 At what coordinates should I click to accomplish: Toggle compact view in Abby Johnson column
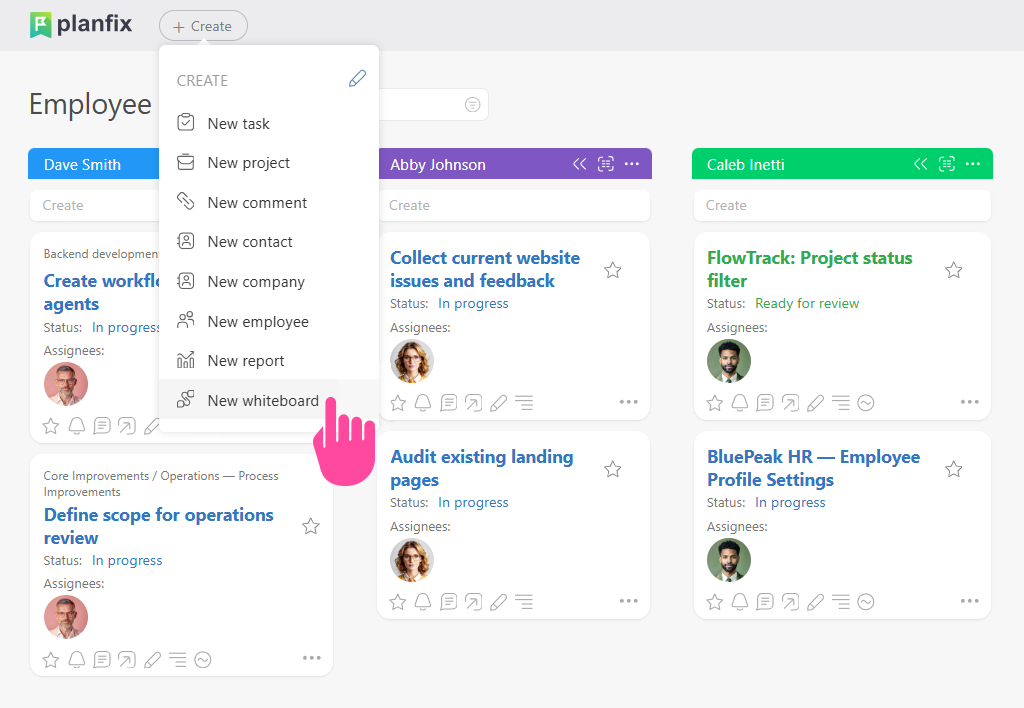[x=605, y=164]
